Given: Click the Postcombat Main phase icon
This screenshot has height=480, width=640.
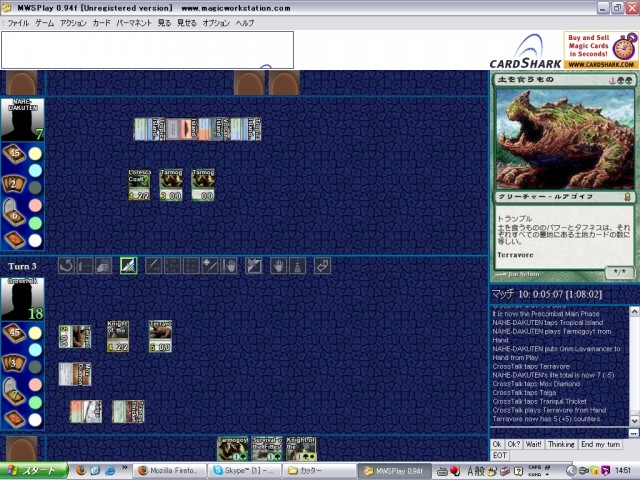Looking at the screenshot, I should [253, 266].
